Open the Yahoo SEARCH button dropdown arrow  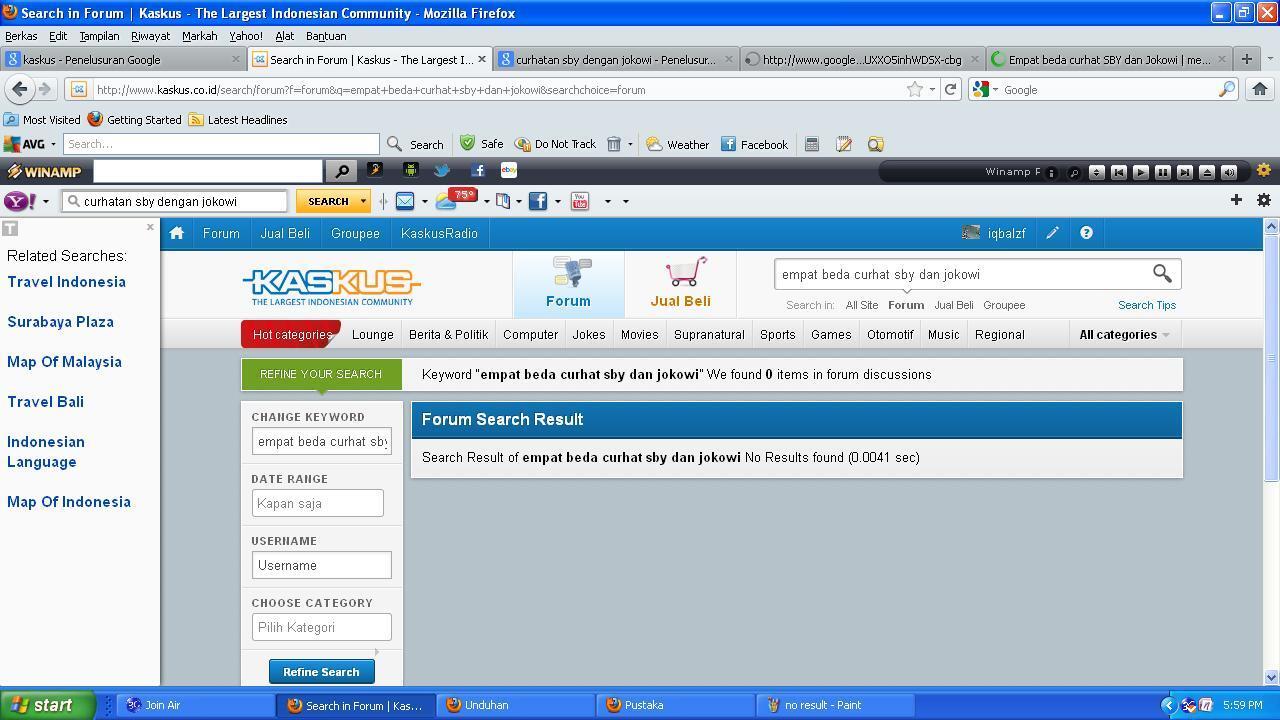[363, 201]
